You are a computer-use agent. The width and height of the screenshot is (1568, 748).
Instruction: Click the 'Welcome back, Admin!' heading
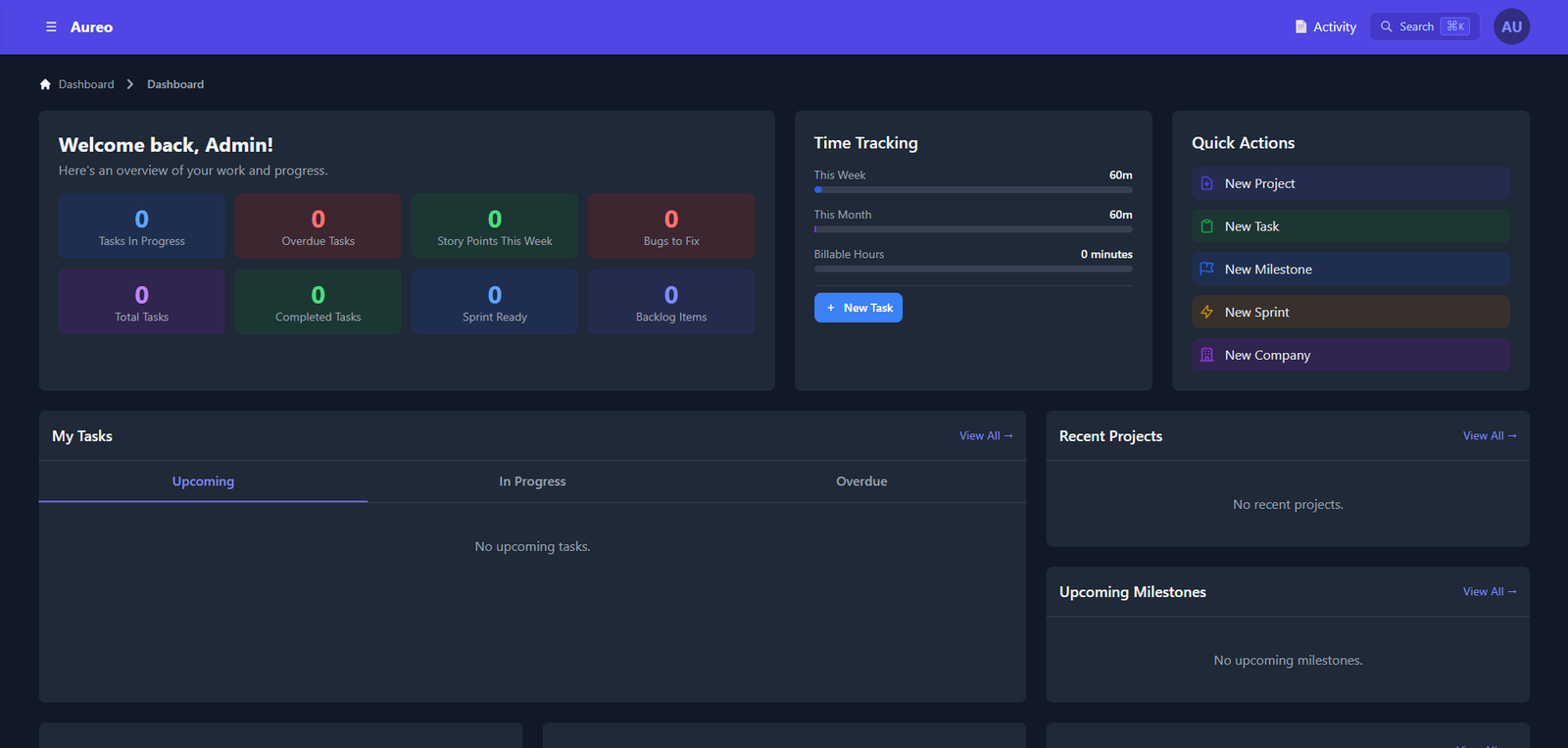click(x=166, y=145)
